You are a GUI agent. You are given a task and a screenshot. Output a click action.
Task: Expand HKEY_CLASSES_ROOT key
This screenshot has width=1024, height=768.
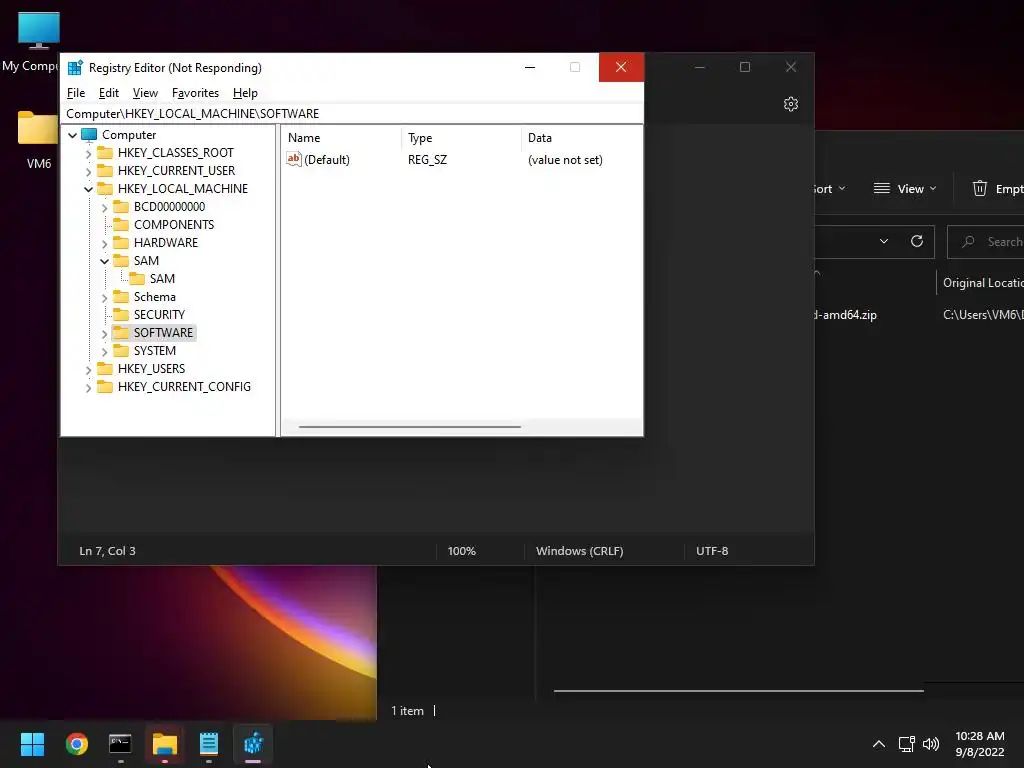tap(88, 153)
